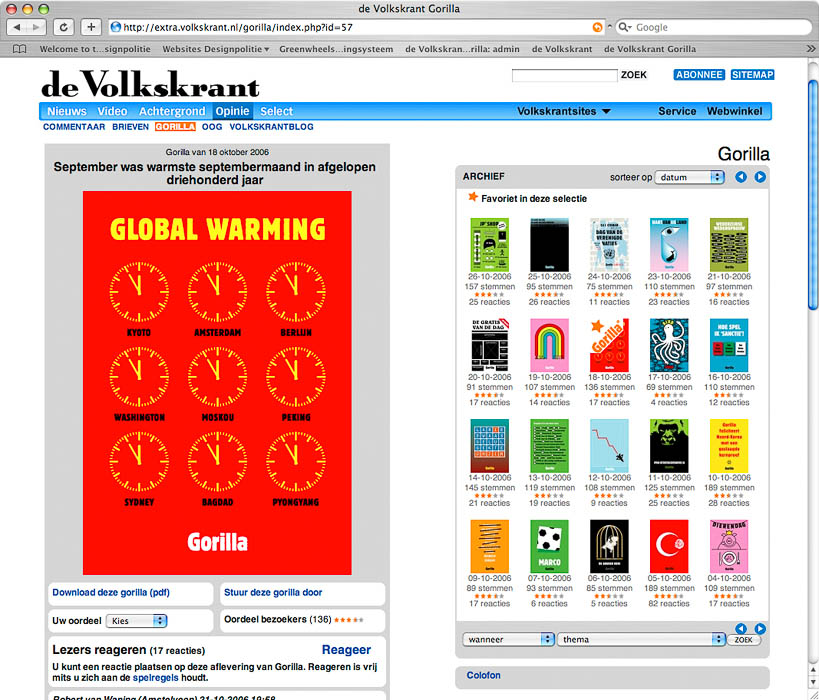Go to BRIEVEN subsection

click(x=131, y=127)
